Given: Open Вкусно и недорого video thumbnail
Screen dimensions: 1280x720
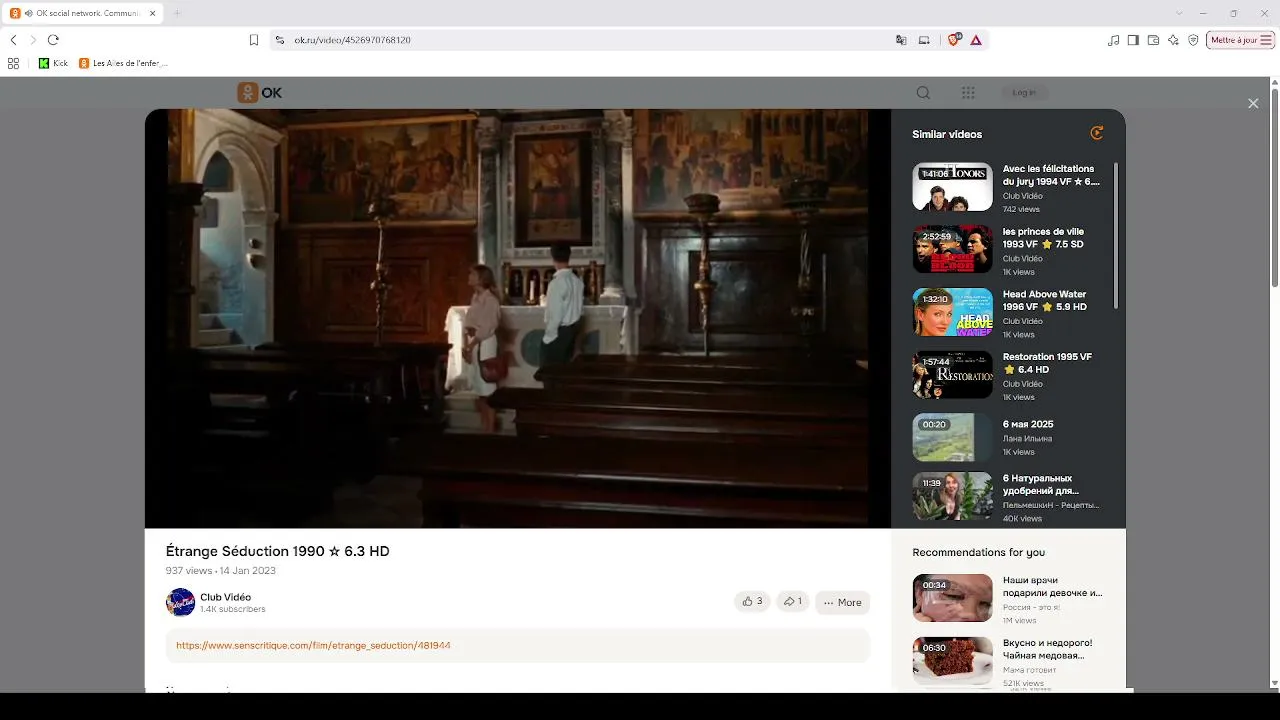Looking at the screenshot, I should (x=952, y=661).
